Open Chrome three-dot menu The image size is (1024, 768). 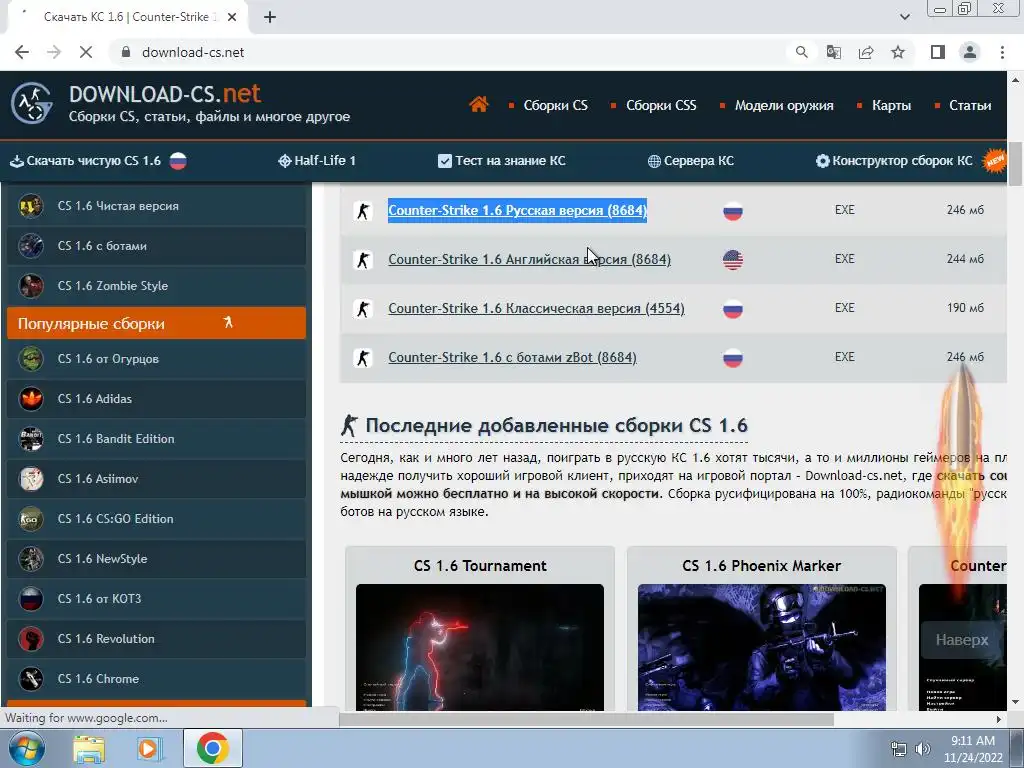(x=1002, y=52)
